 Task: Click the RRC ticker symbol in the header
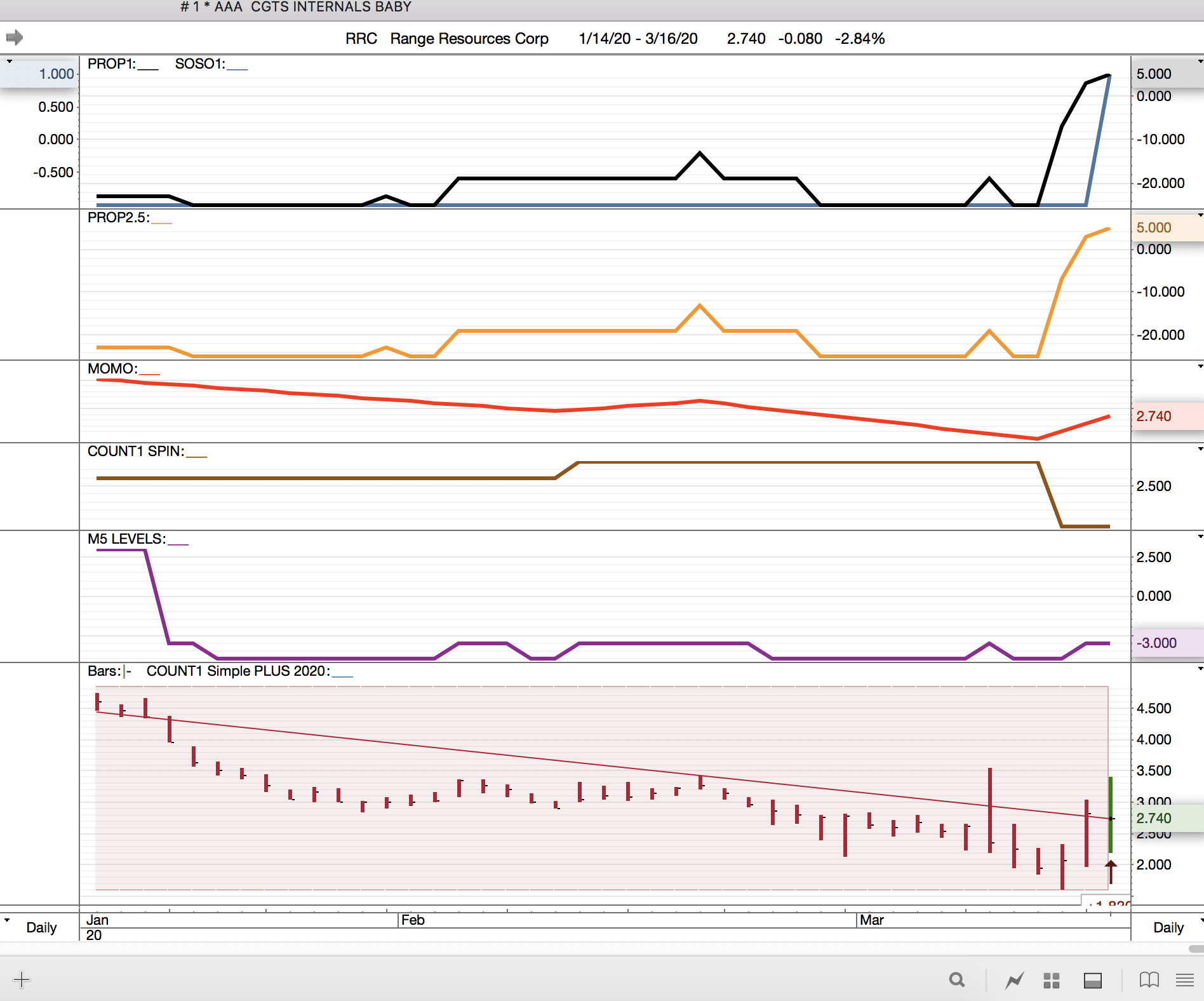point(361,39)
